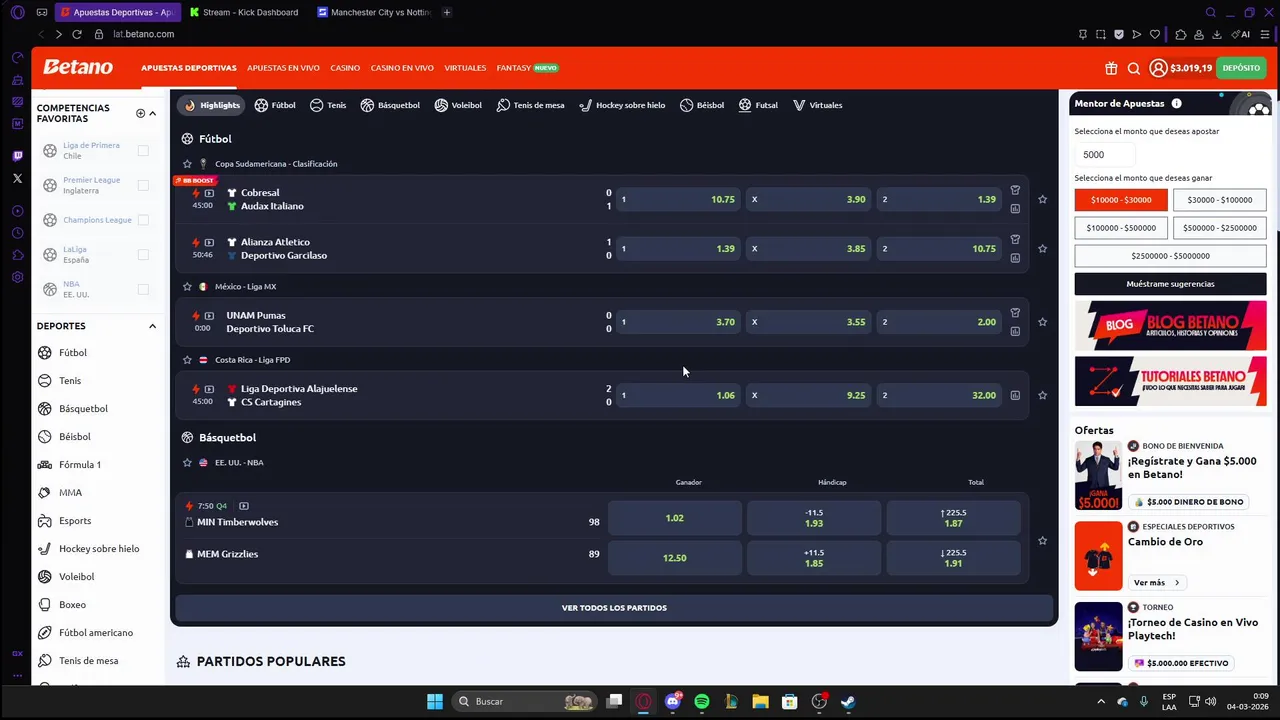Click the Muéstrame sugerencias button
Viewport: 1280px width, 720px height.
coord(1170,284)
